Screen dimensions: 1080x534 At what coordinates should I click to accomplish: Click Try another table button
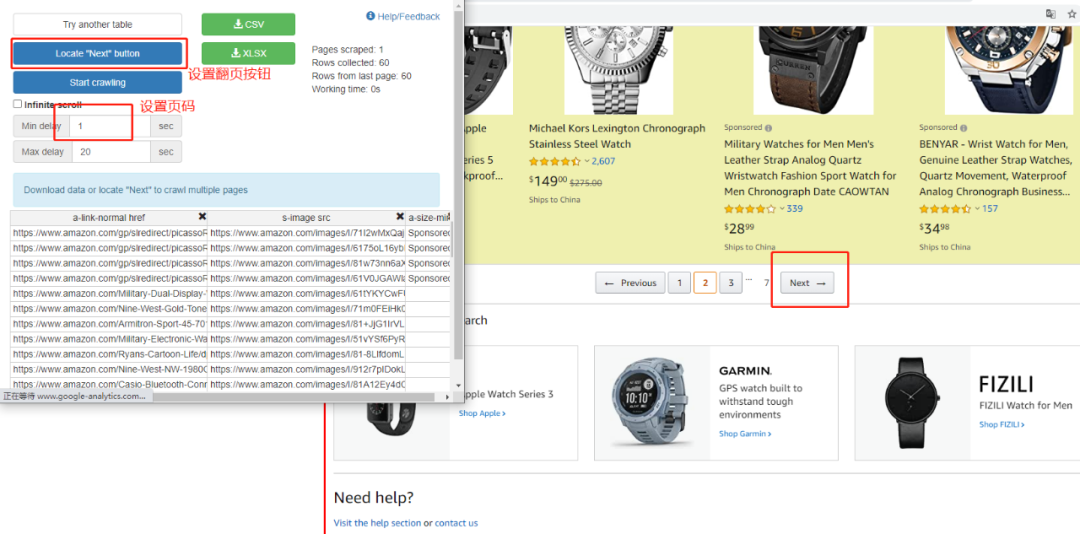click(x=98, y=24)
